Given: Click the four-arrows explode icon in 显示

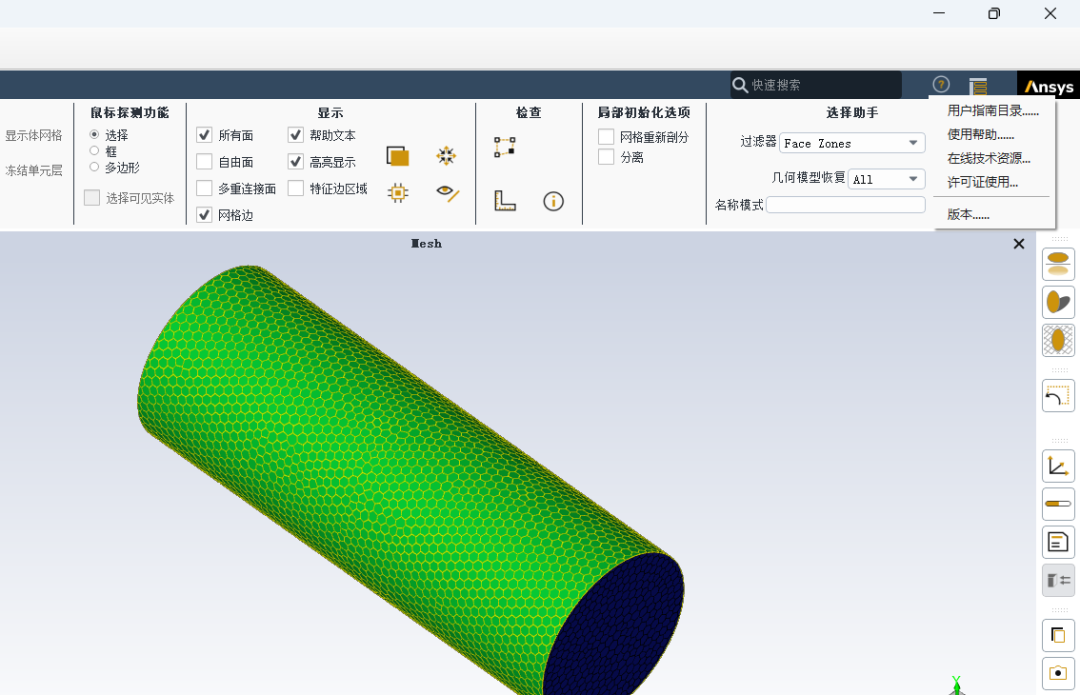Looking at the screenshot, I should pyautogui.click(x=446, y=156).
